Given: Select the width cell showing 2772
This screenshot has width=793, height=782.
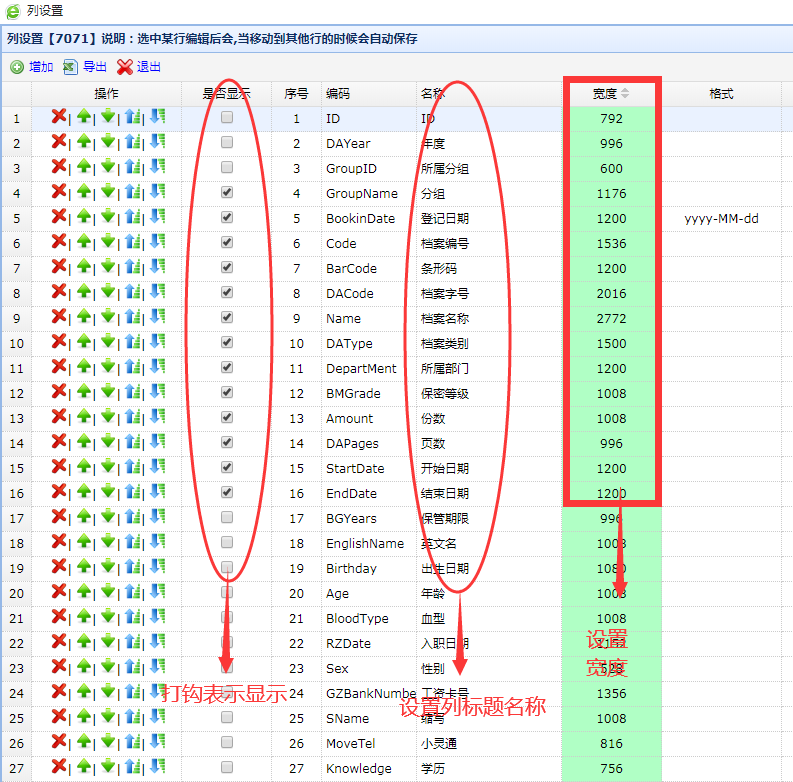Looking at the screenshot, I should (611, 318).
